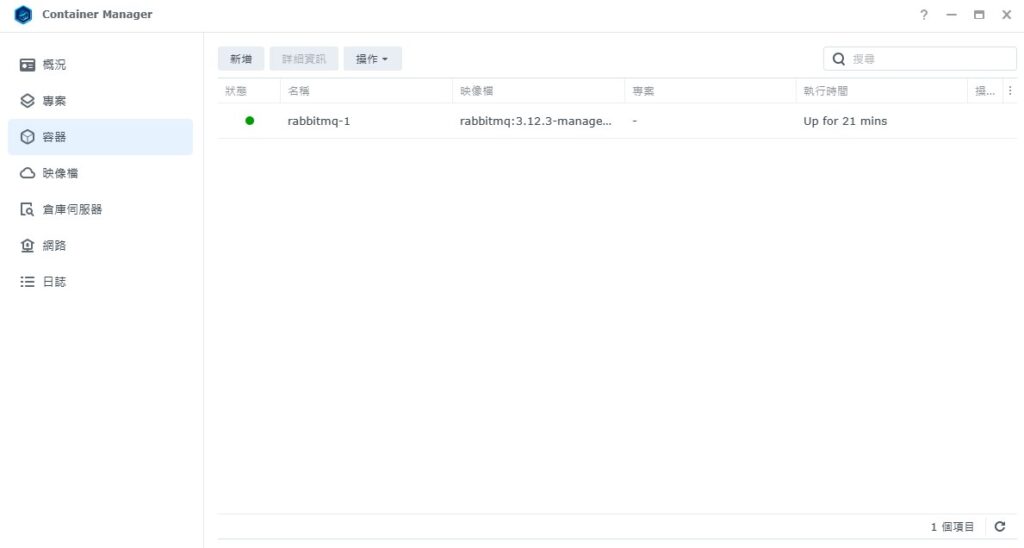Expand the 操作 action dropdown
This screenshot has width=1024, height=548.
[x=372, y=59]
